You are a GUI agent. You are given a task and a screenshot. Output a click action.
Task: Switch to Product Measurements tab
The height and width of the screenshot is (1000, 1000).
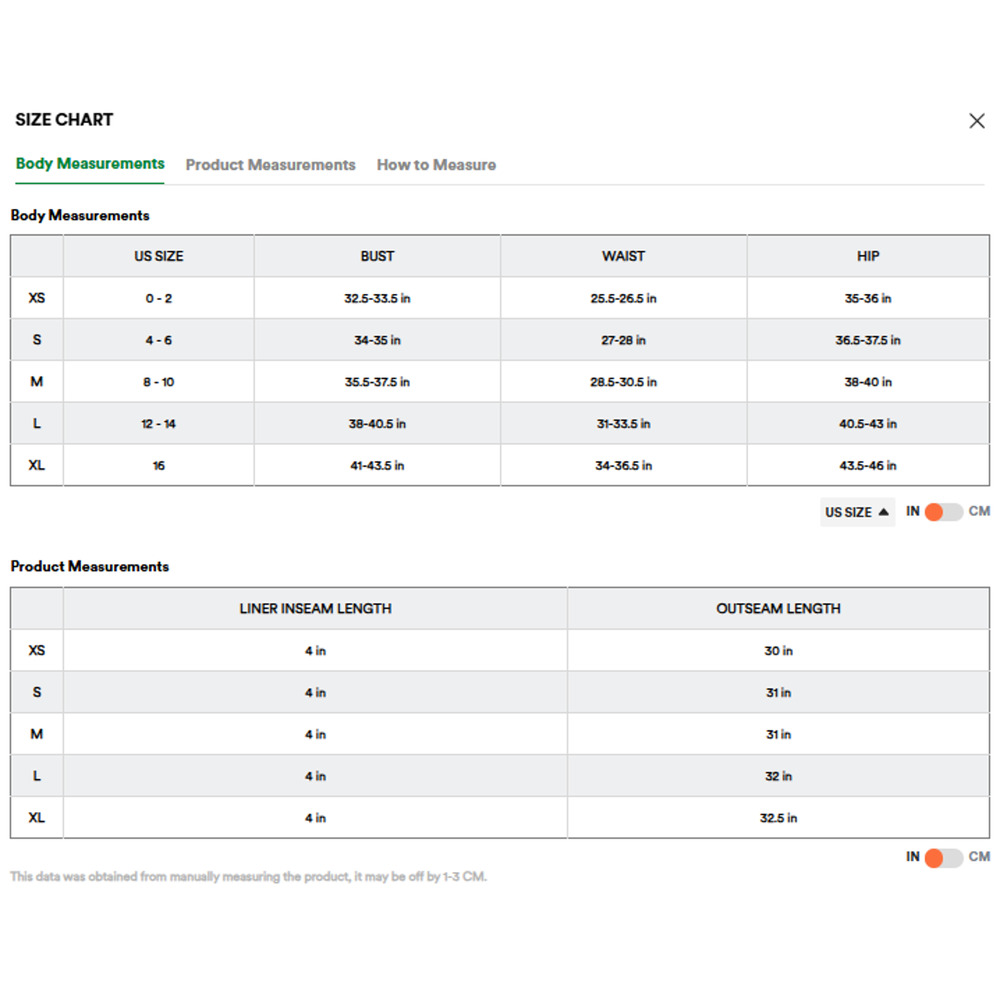coord(270,165)
